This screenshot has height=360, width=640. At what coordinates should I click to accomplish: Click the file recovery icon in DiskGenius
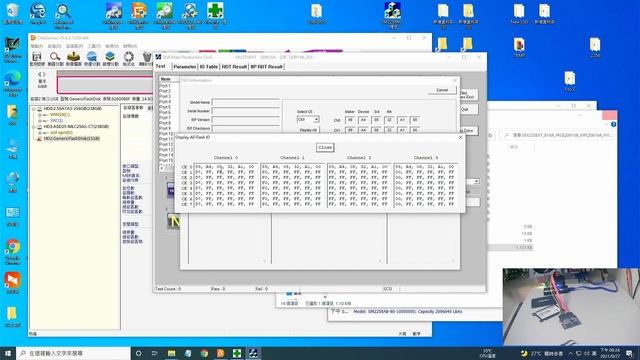73,58
